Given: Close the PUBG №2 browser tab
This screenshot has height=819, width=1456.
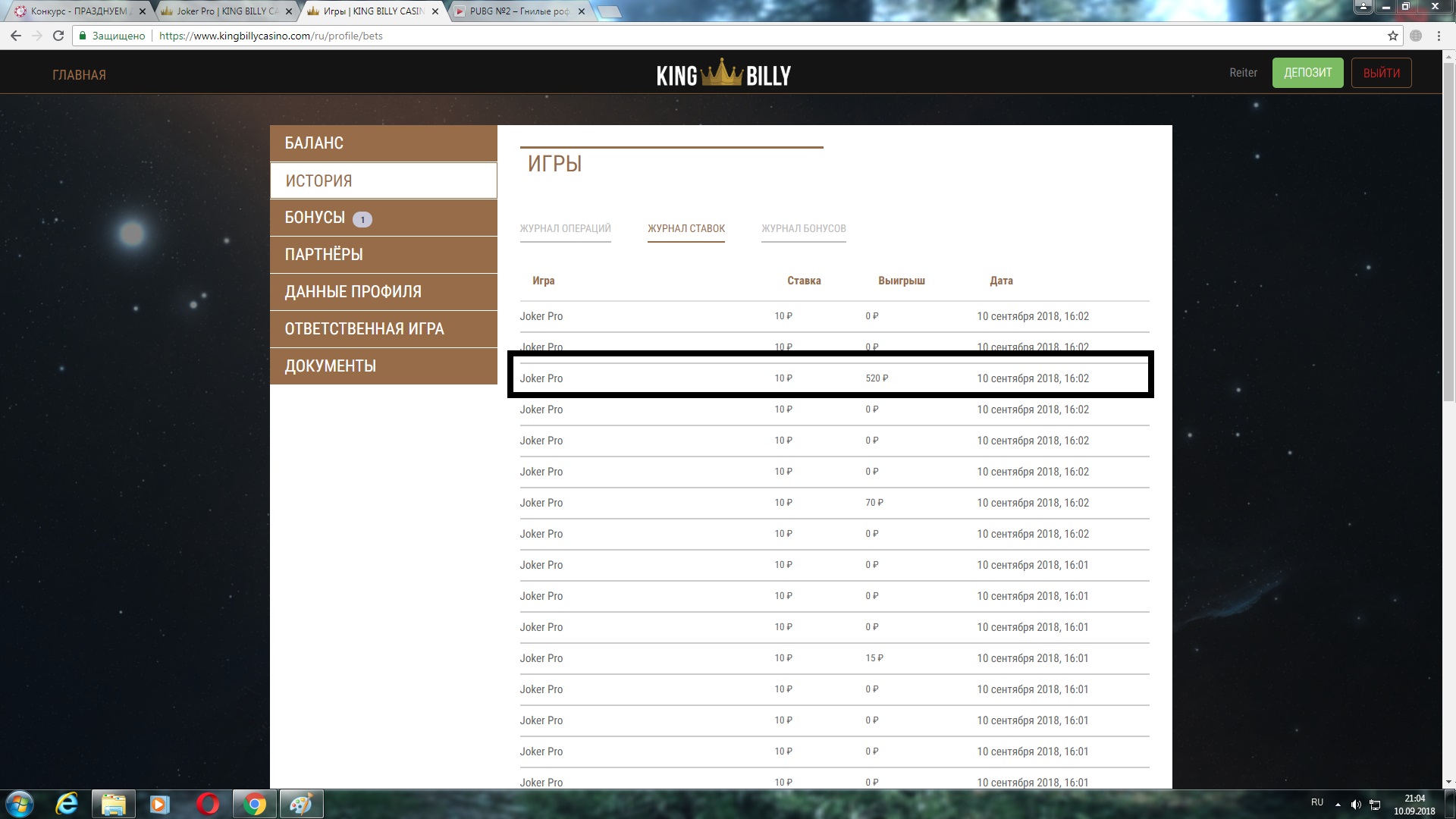Looking at the screenshot, I should click(582, 11).
